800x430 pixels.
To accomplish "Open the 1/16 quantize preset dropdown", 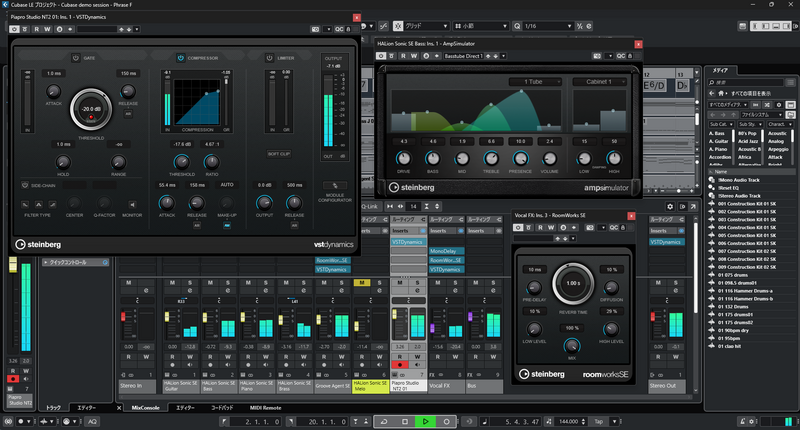I will (x=547, y=26).
